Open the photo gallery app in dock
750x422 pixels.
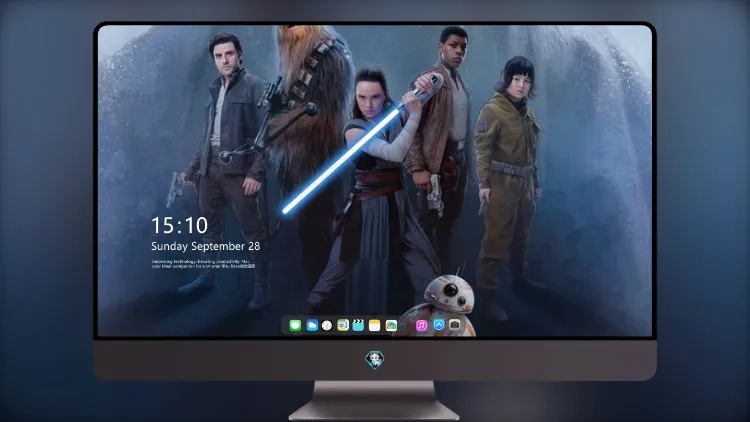tap(391, 326)
